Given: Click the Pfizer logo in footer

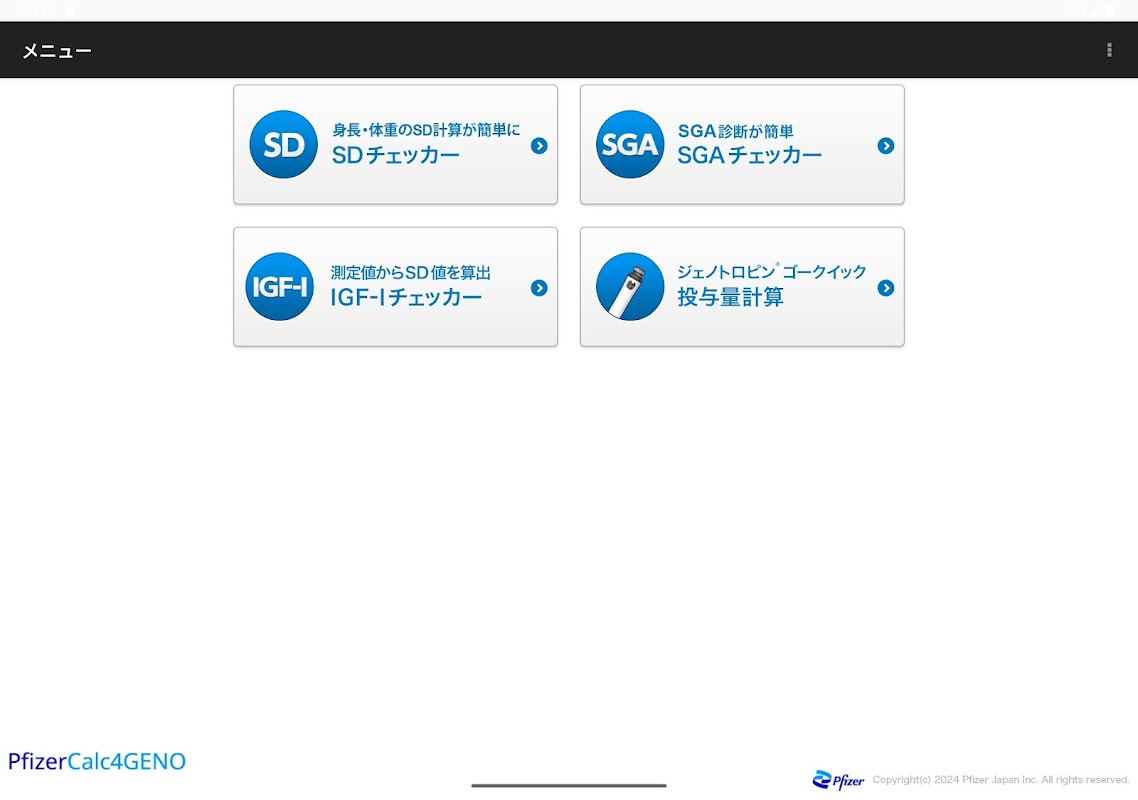Looking at the screenshot, I should click(838, 780).
